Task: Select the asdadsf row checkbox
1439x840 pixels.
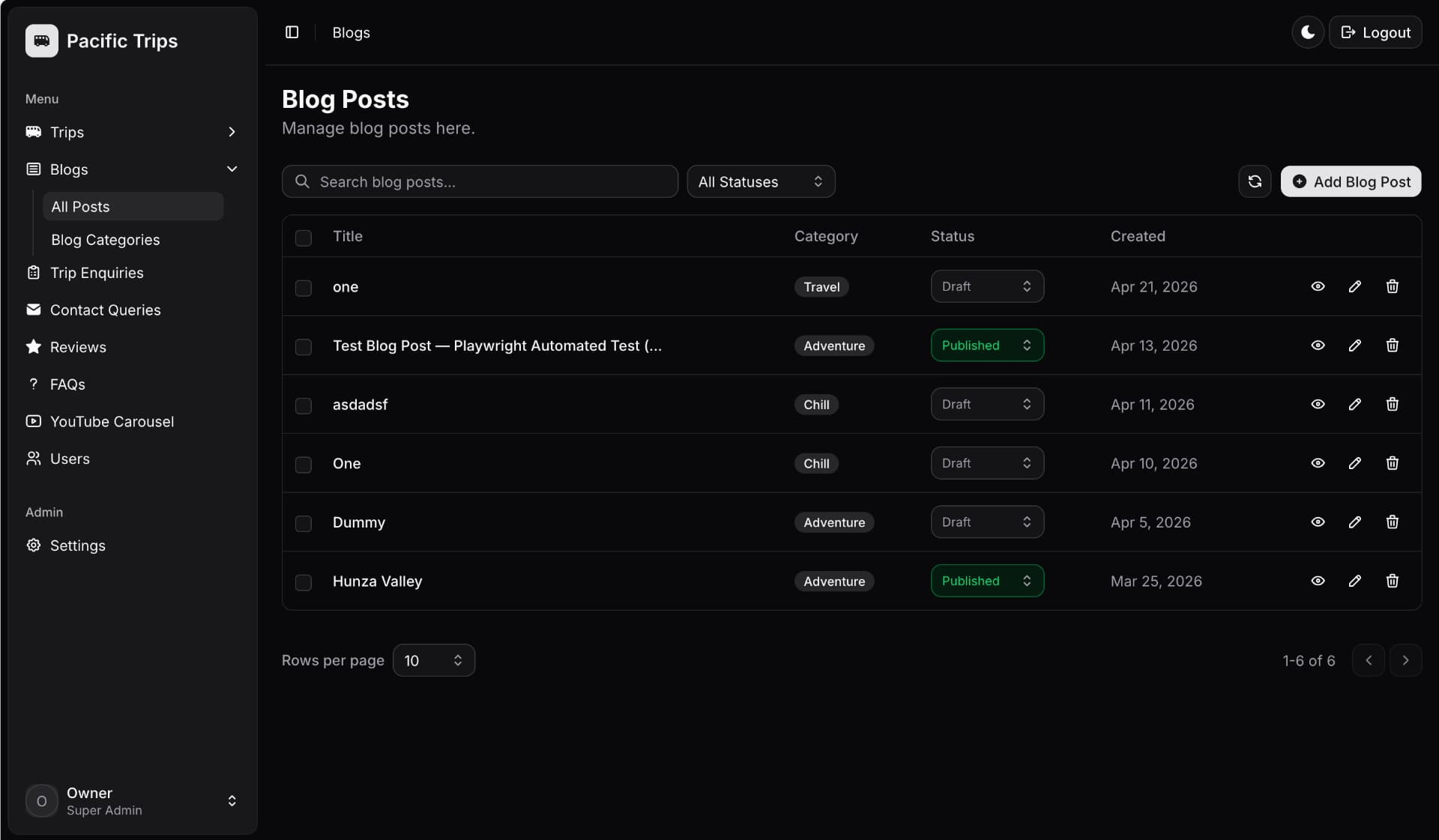Action: (304, 406)
